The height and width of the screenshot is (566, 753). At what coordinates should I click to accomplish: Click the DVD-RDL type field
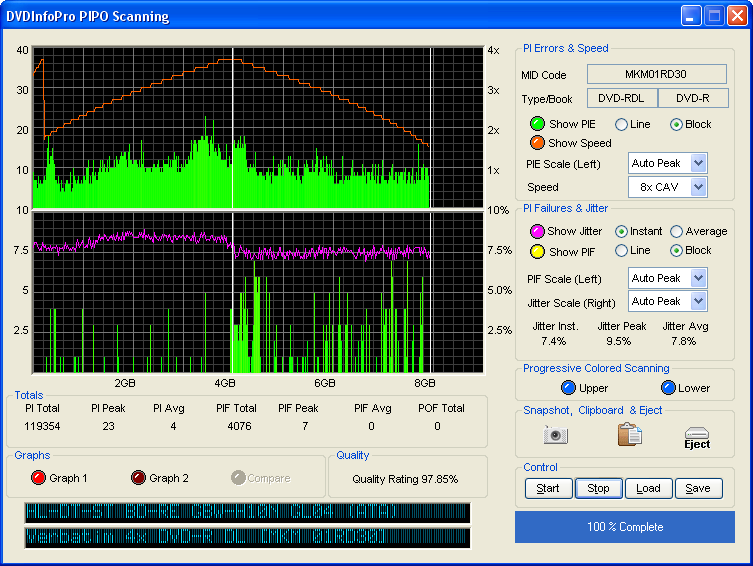click(621, 98)
